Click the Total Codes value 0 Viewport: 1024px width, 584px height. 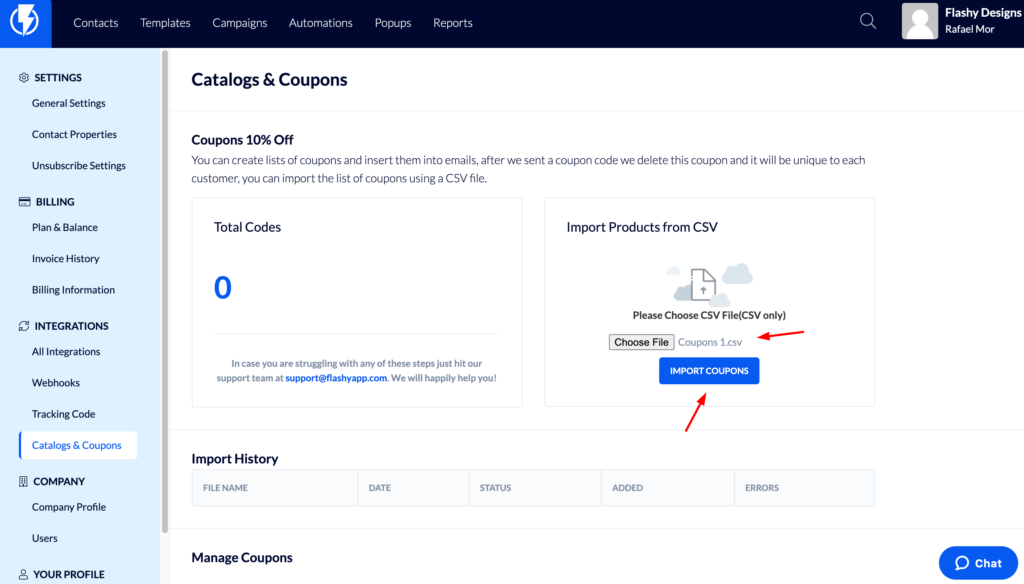point(223,287)
